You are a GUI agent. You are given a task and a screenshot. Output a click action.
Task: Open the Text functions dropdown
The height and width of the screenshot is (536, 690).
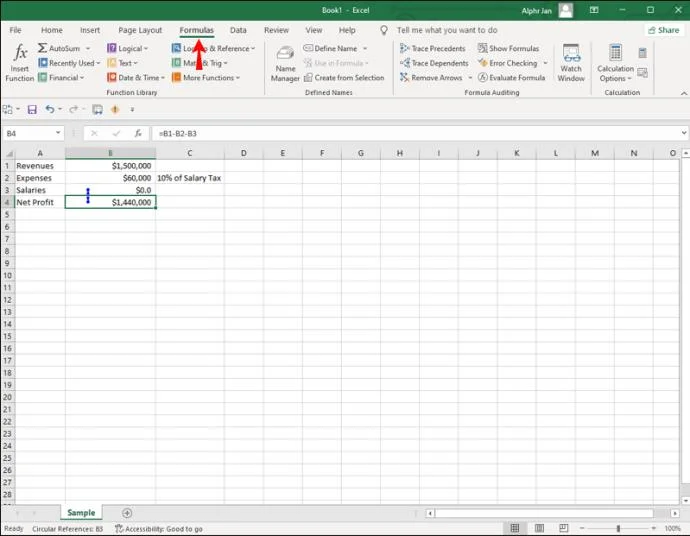pos(123,63)
